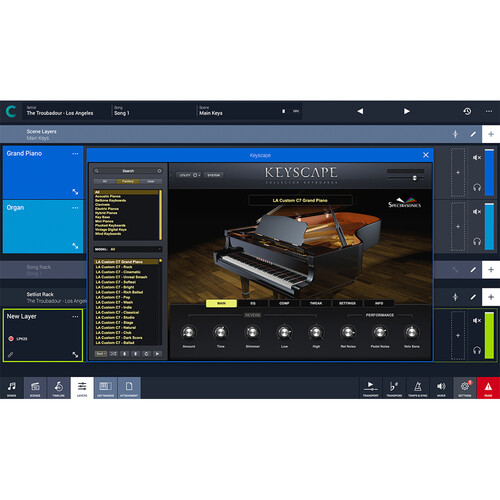Go to the next scene arrow
The image size is (500, 500).
[407, 111]
